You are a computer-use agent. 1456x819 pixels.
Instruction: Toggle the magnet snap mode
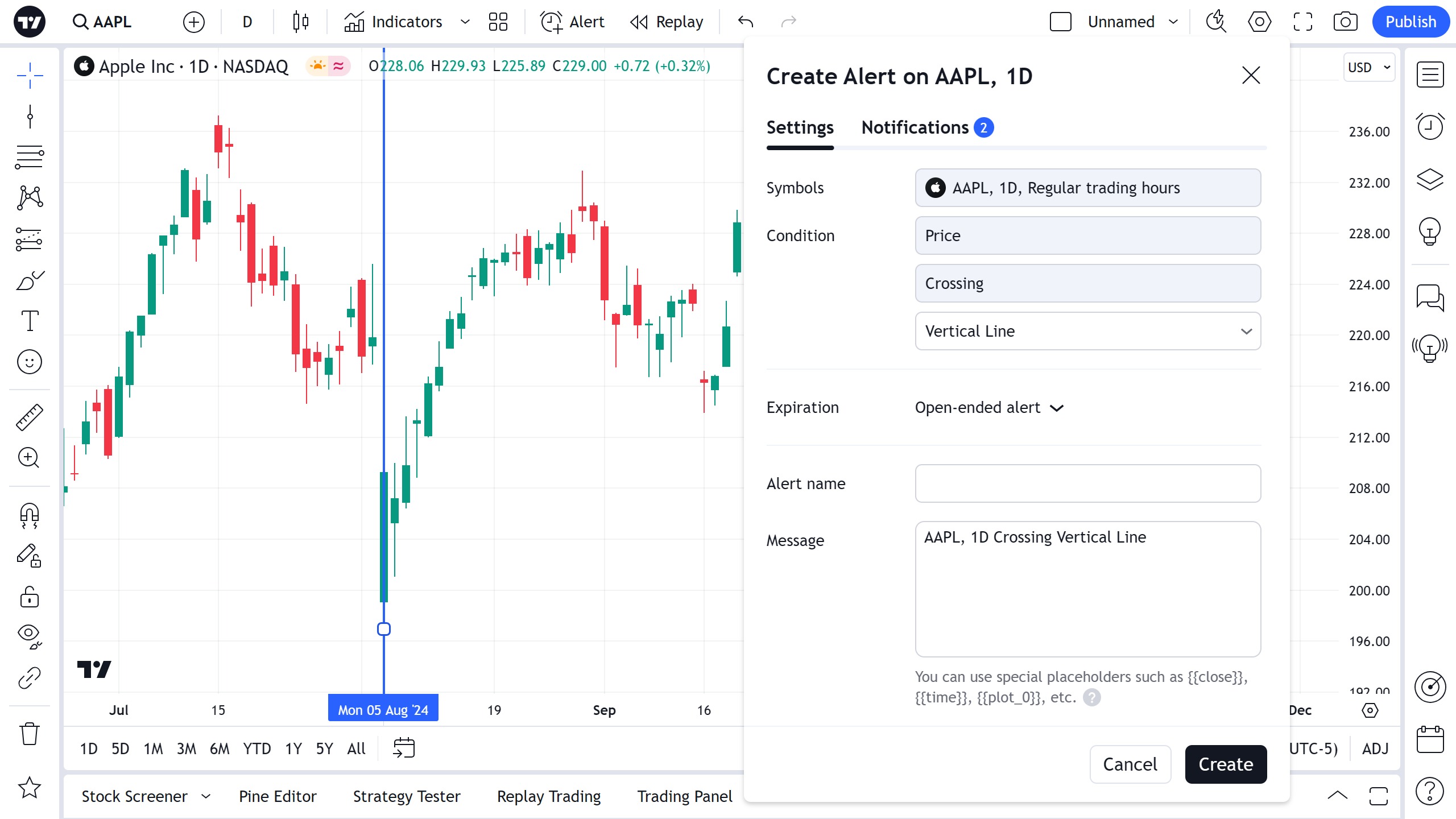pos(30,515)
